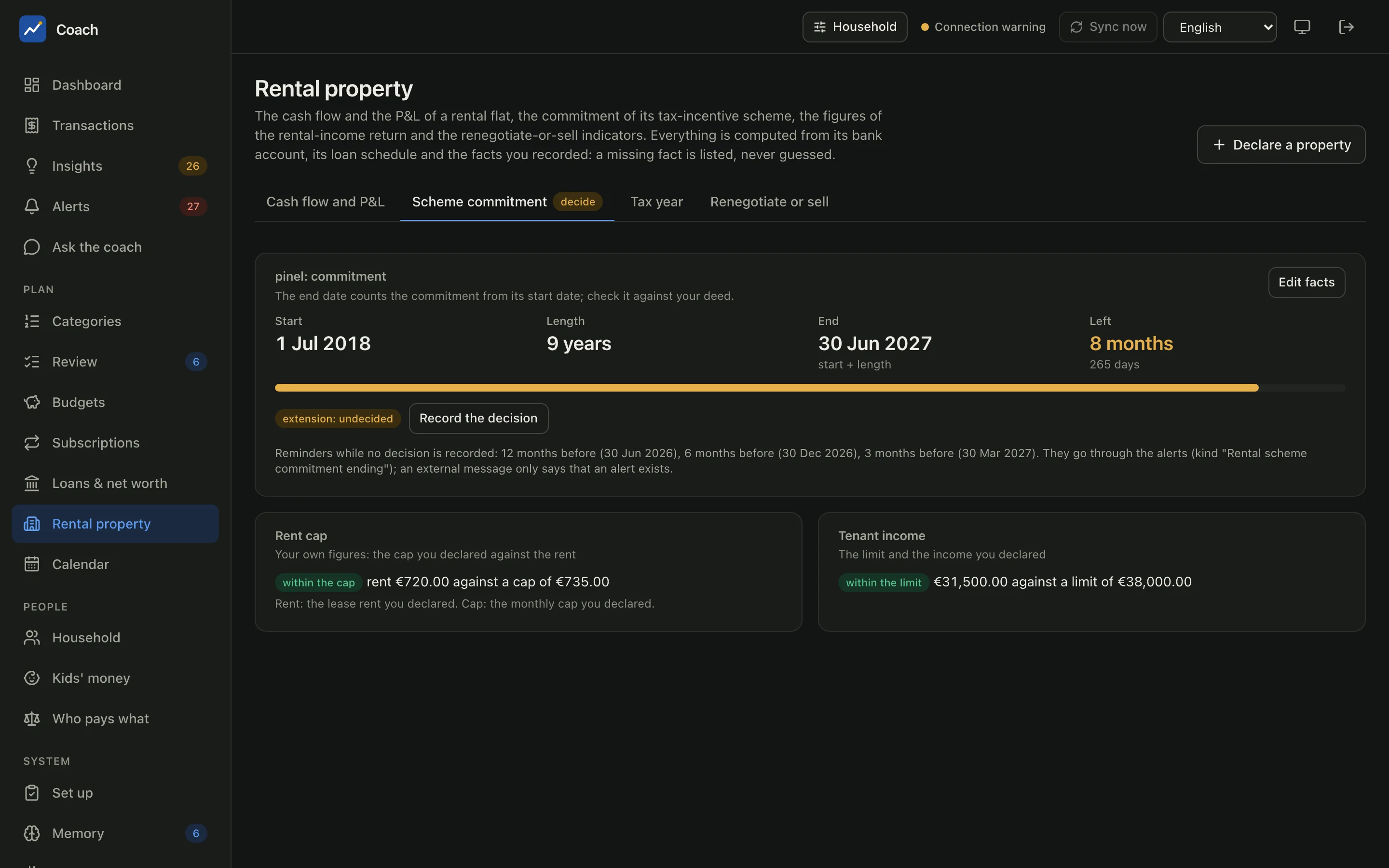
Task: Click the Coach logo icon
Action: pos(33,29)
